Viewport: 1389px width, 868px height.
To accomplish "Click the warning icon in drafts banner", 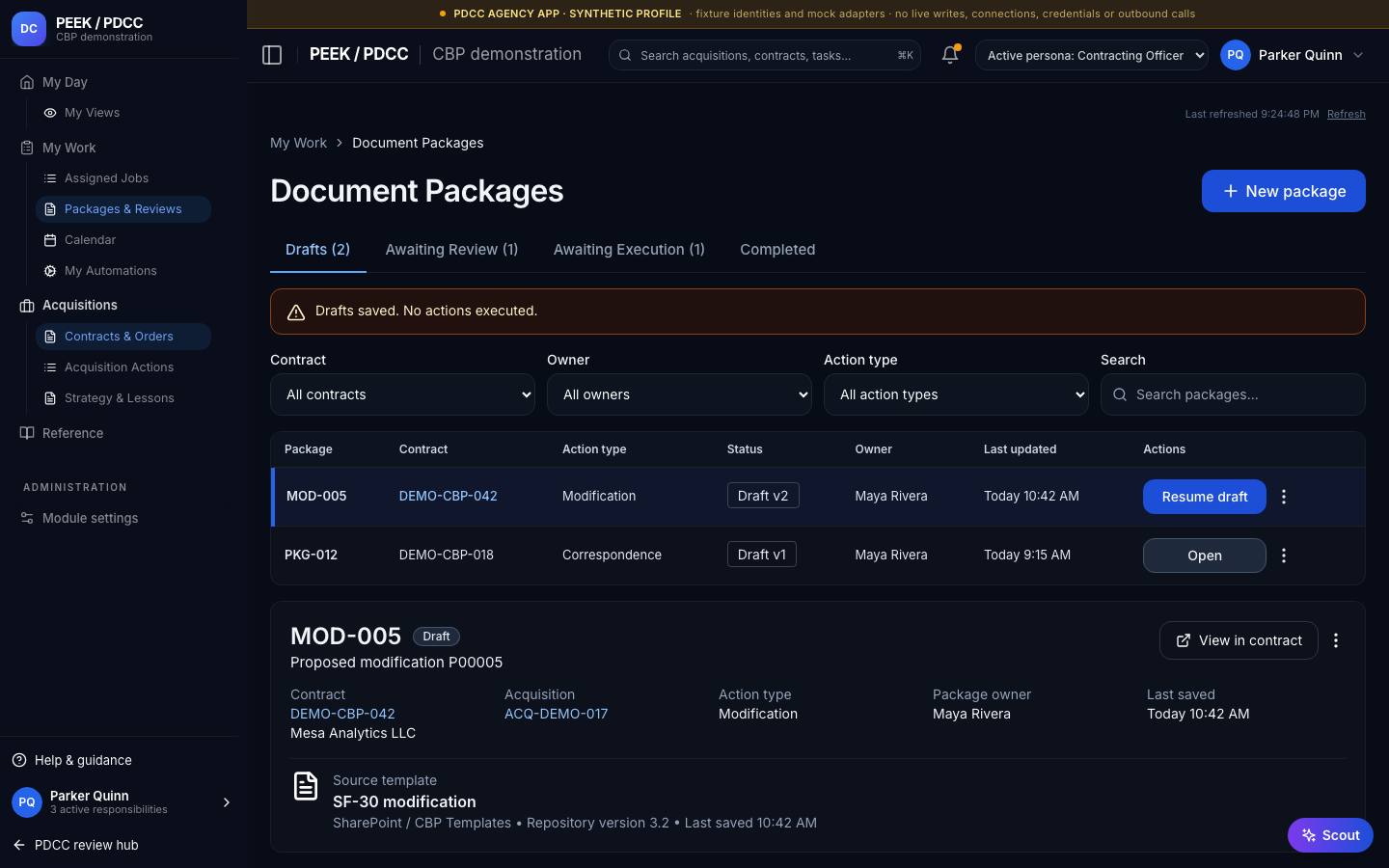I will point(296,312).
